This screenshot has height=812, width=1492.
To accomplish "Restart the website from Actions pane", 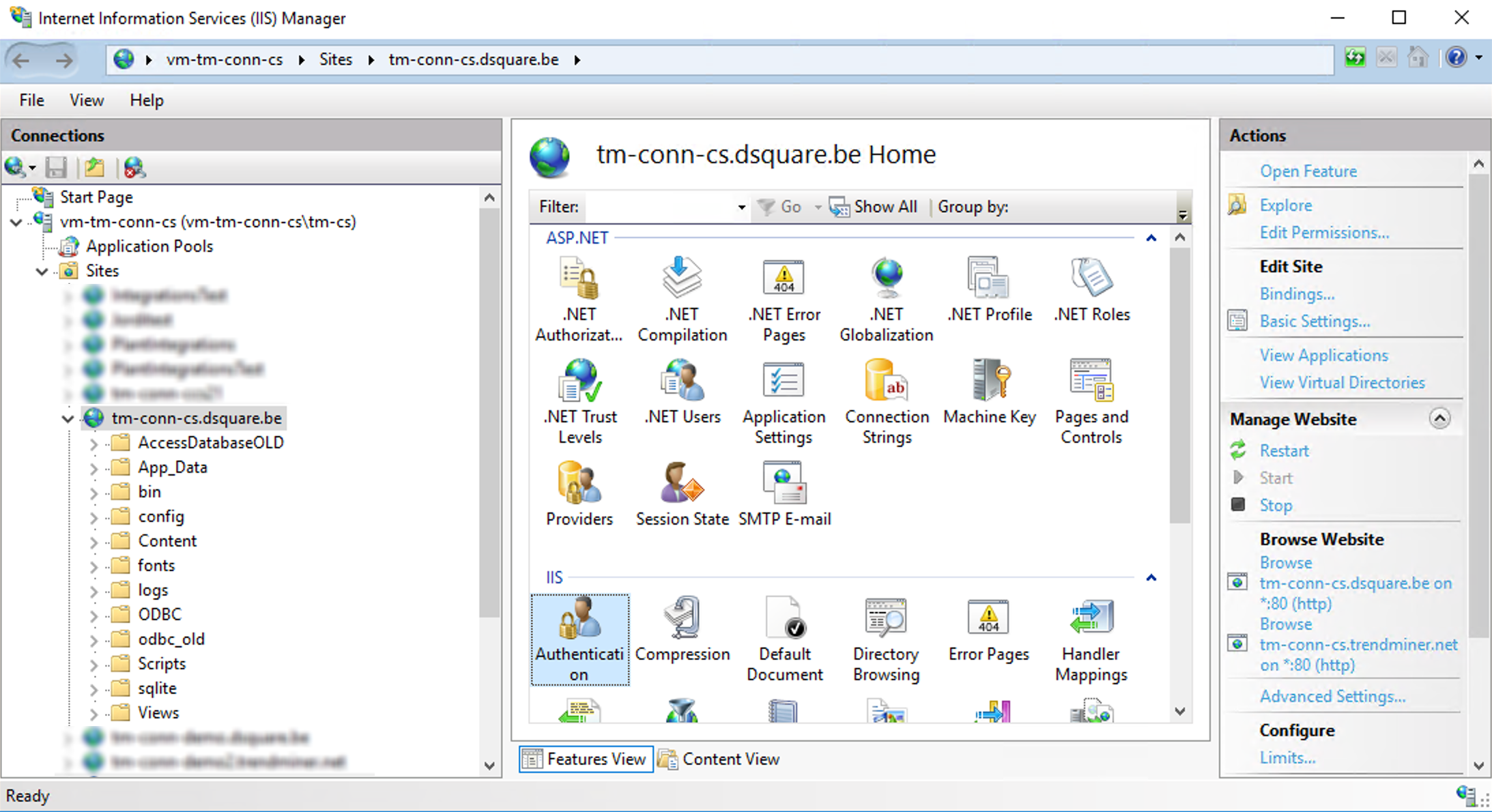I will pos(1284,450).
